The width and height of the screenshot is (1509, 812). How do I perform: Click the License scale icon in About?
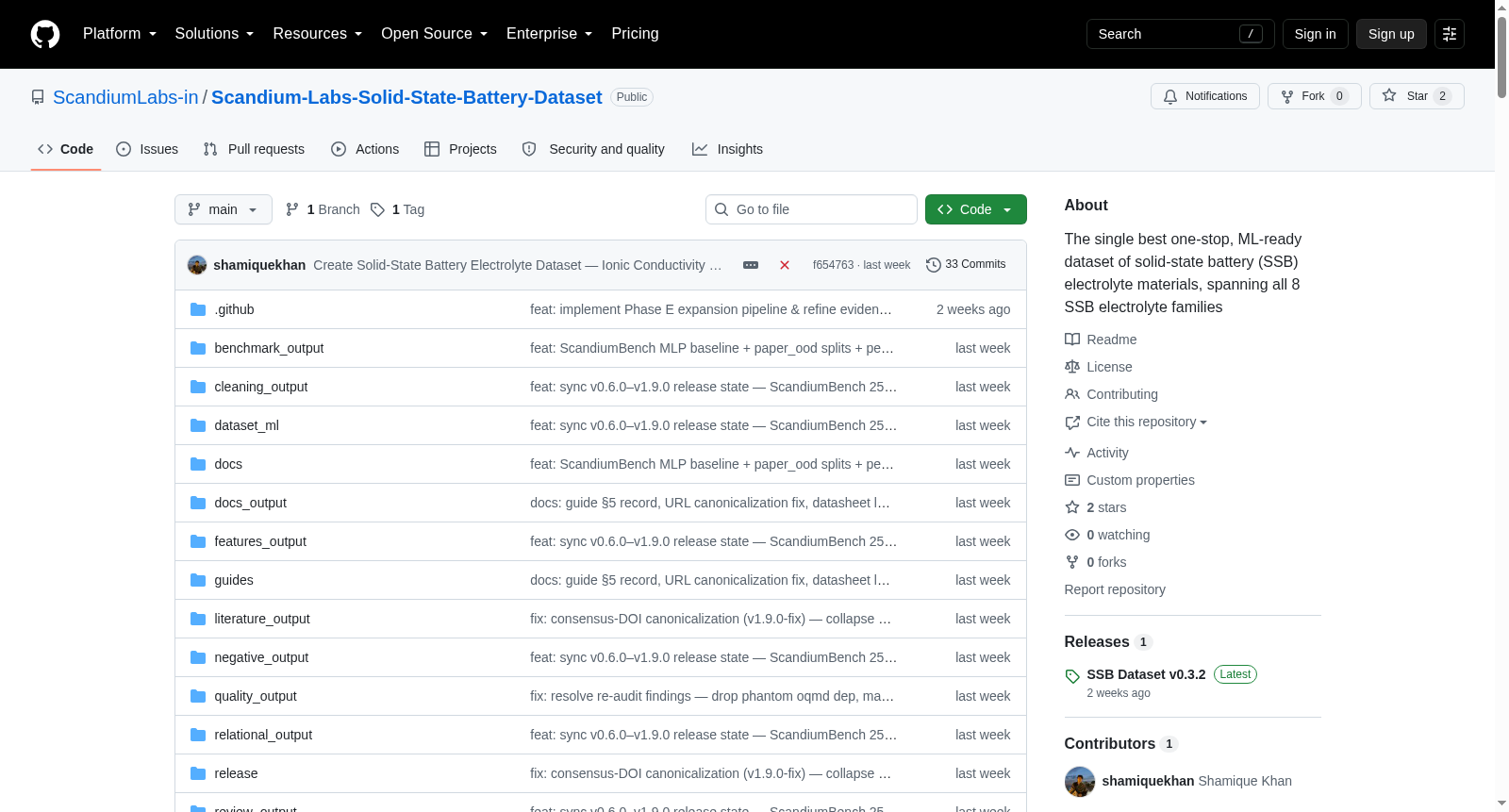pos(1072,367)
